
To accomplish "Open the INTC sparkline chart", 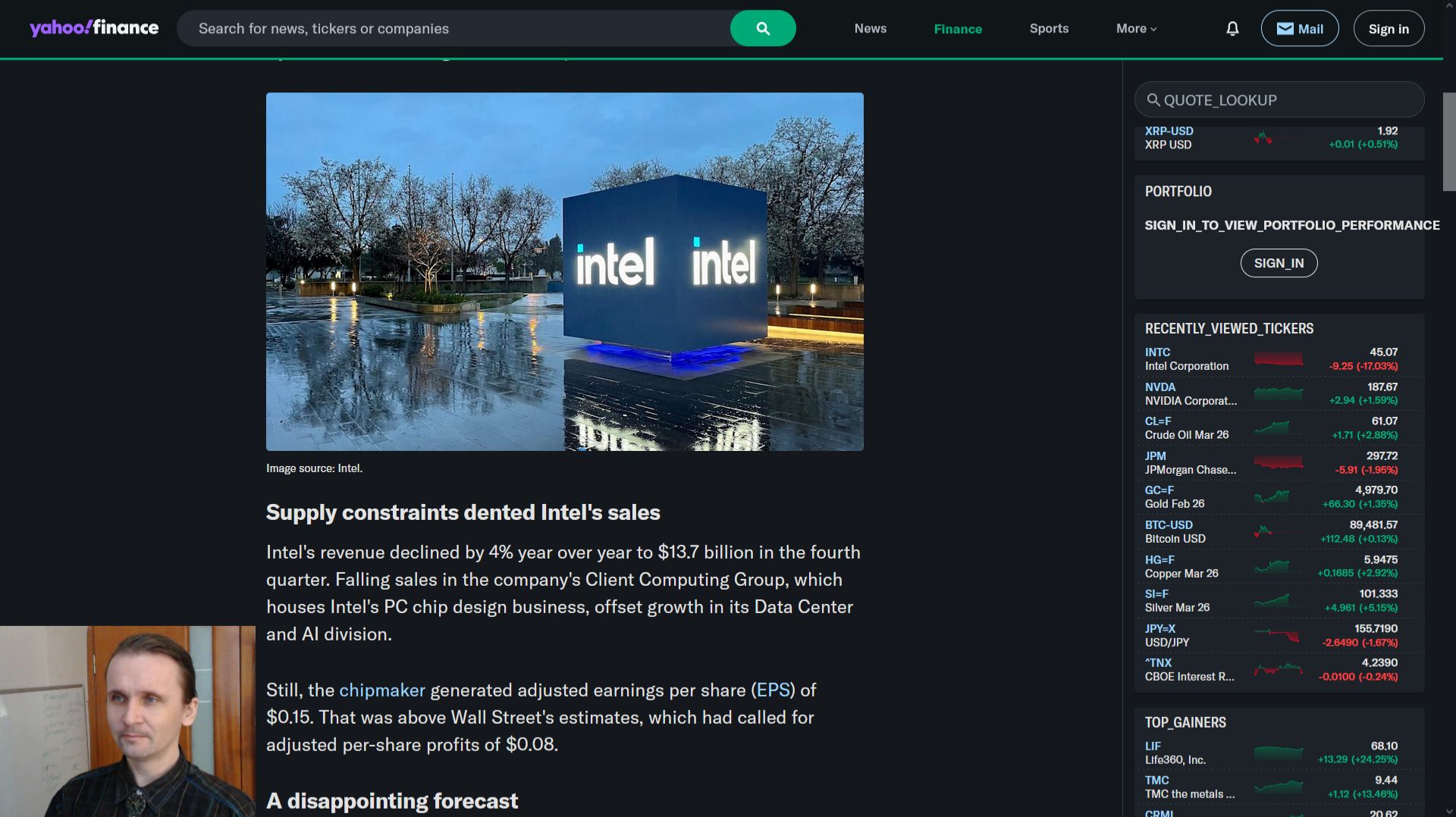I will (1279, 359).
